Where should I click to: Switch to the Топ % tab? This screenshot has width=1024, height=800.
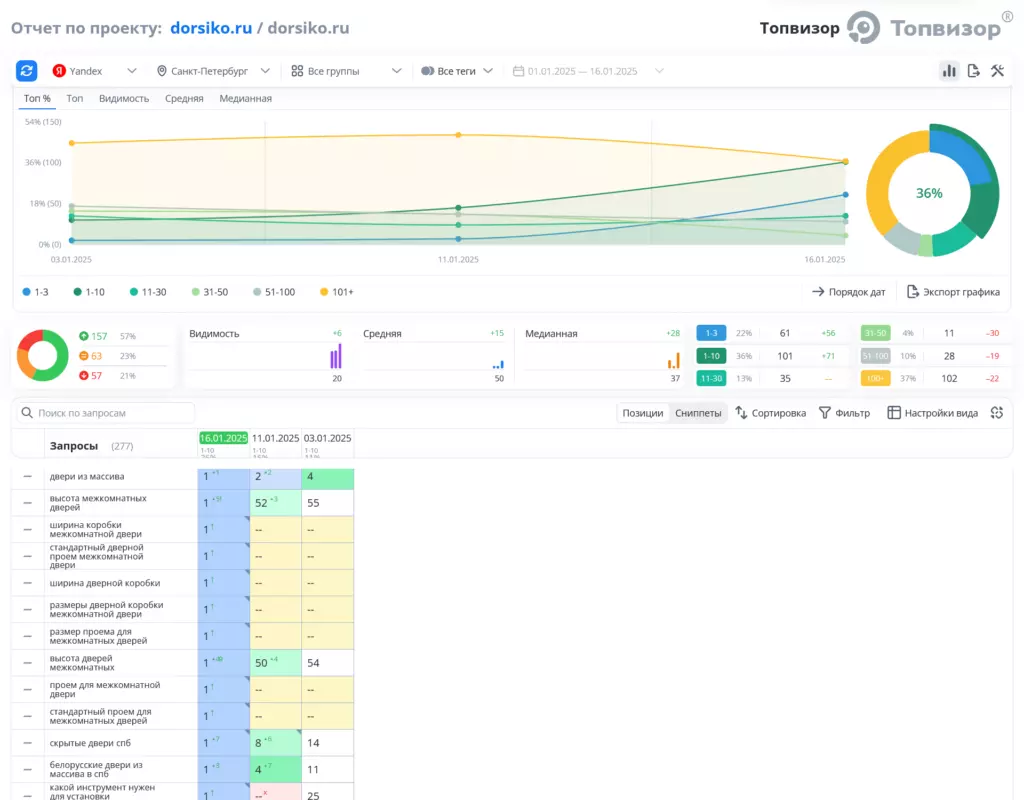coord(37,99)
